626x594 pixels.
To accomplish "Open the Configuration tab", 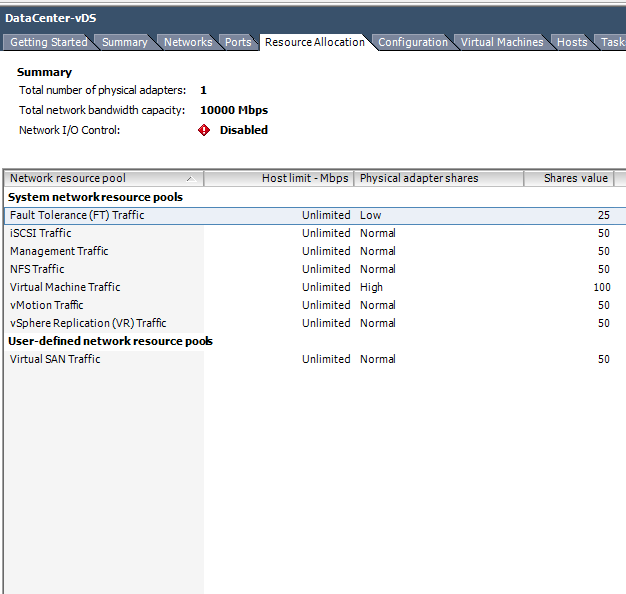I will pyautogui.click(x=413, y=42).
